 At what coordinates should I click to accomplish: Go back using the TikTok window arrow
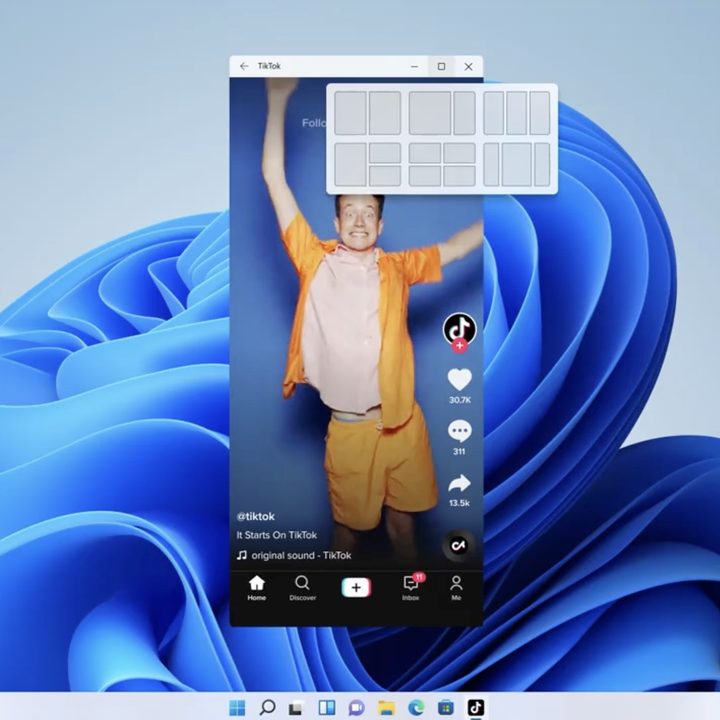(244, 66)
